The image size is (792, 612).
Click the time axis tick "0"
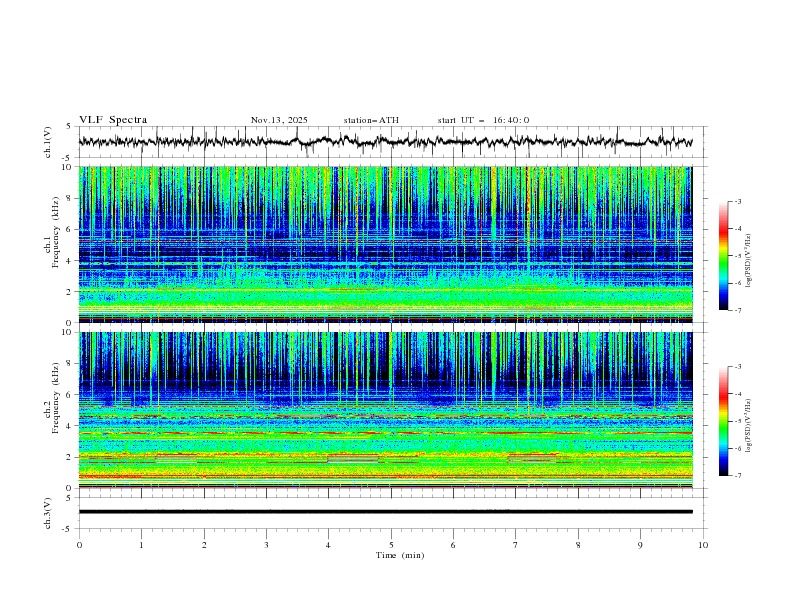[x=79, y=545]
